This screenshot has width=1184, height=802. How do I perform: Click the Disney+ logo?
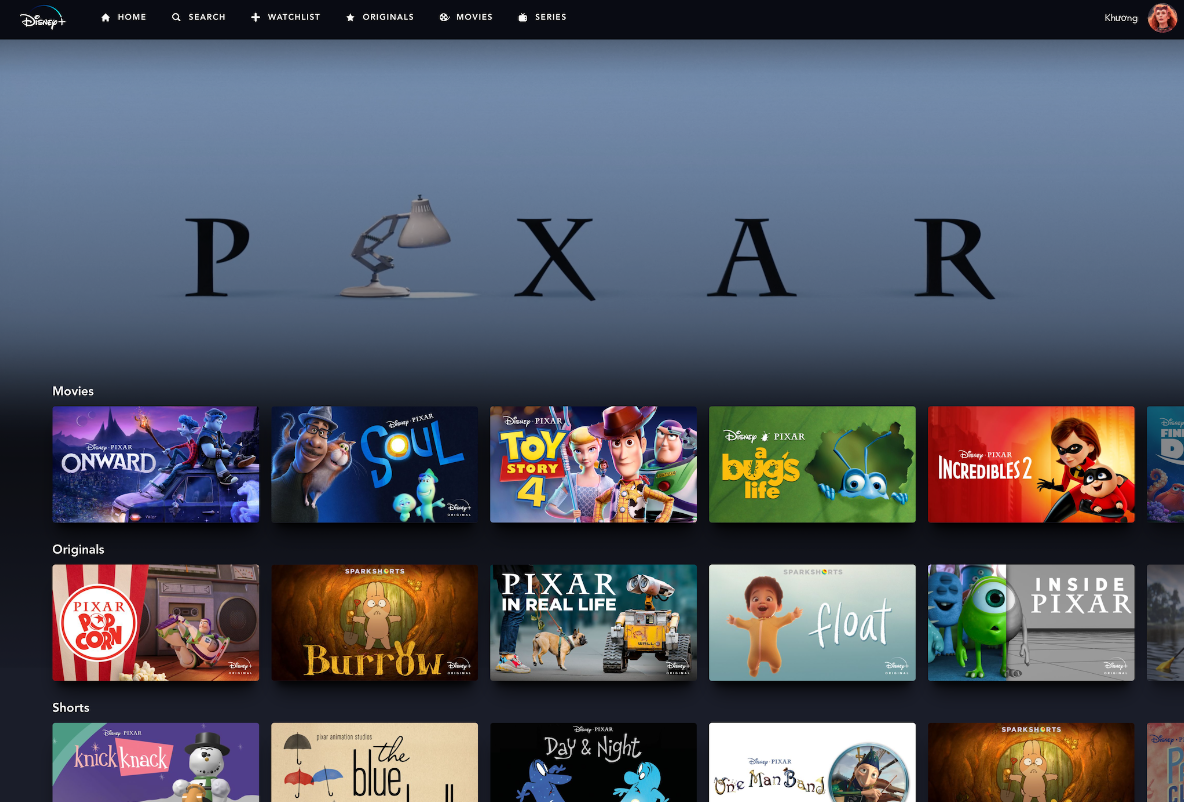[x=42, y=18]
